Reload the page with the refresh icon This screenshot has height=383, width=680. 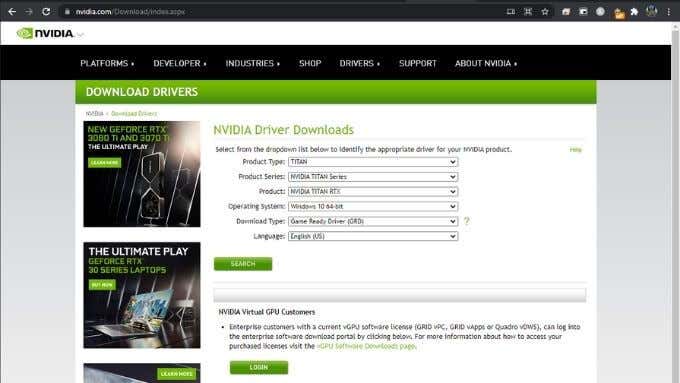[46, 12]
